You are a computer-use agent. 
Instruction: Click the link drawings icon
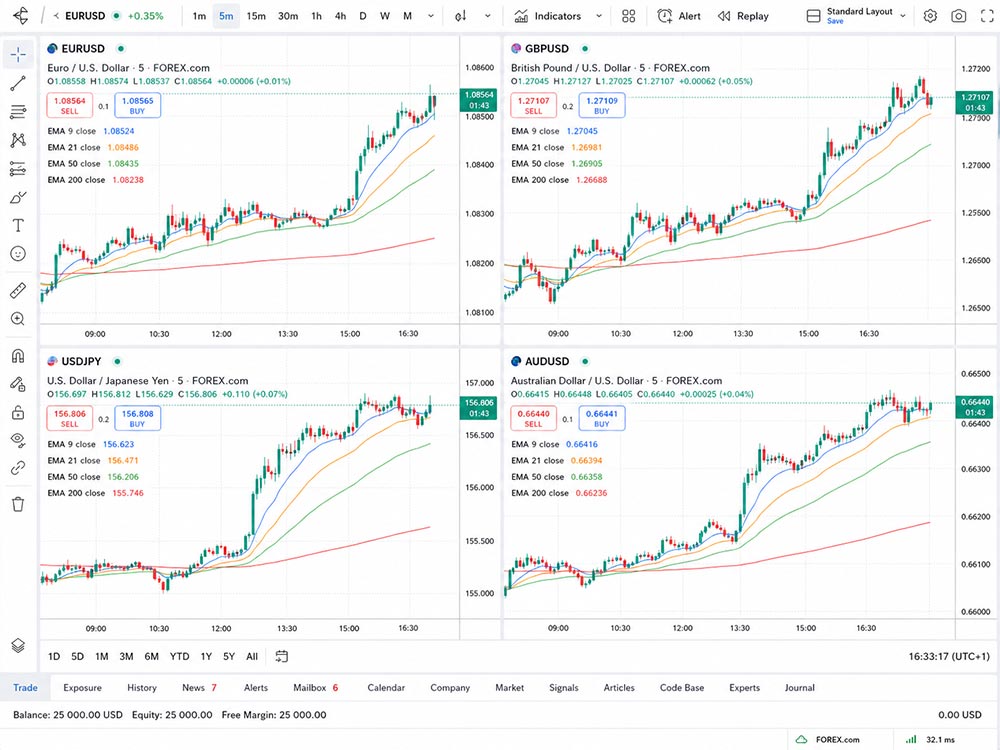(18, 468)
